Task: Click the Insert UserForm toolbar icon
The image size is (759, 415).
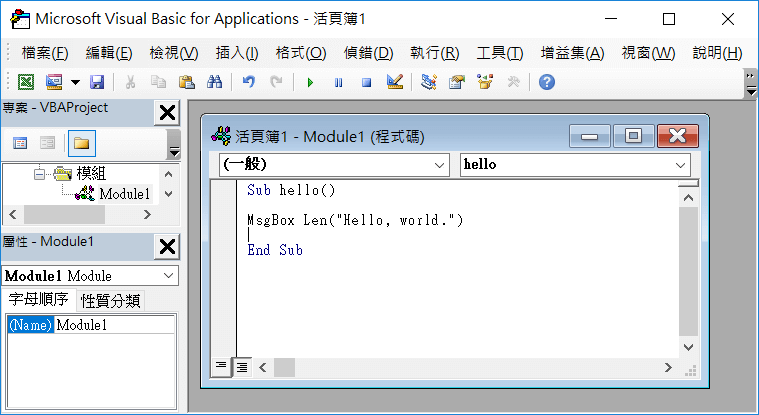Action: click(x=54, y=82)
